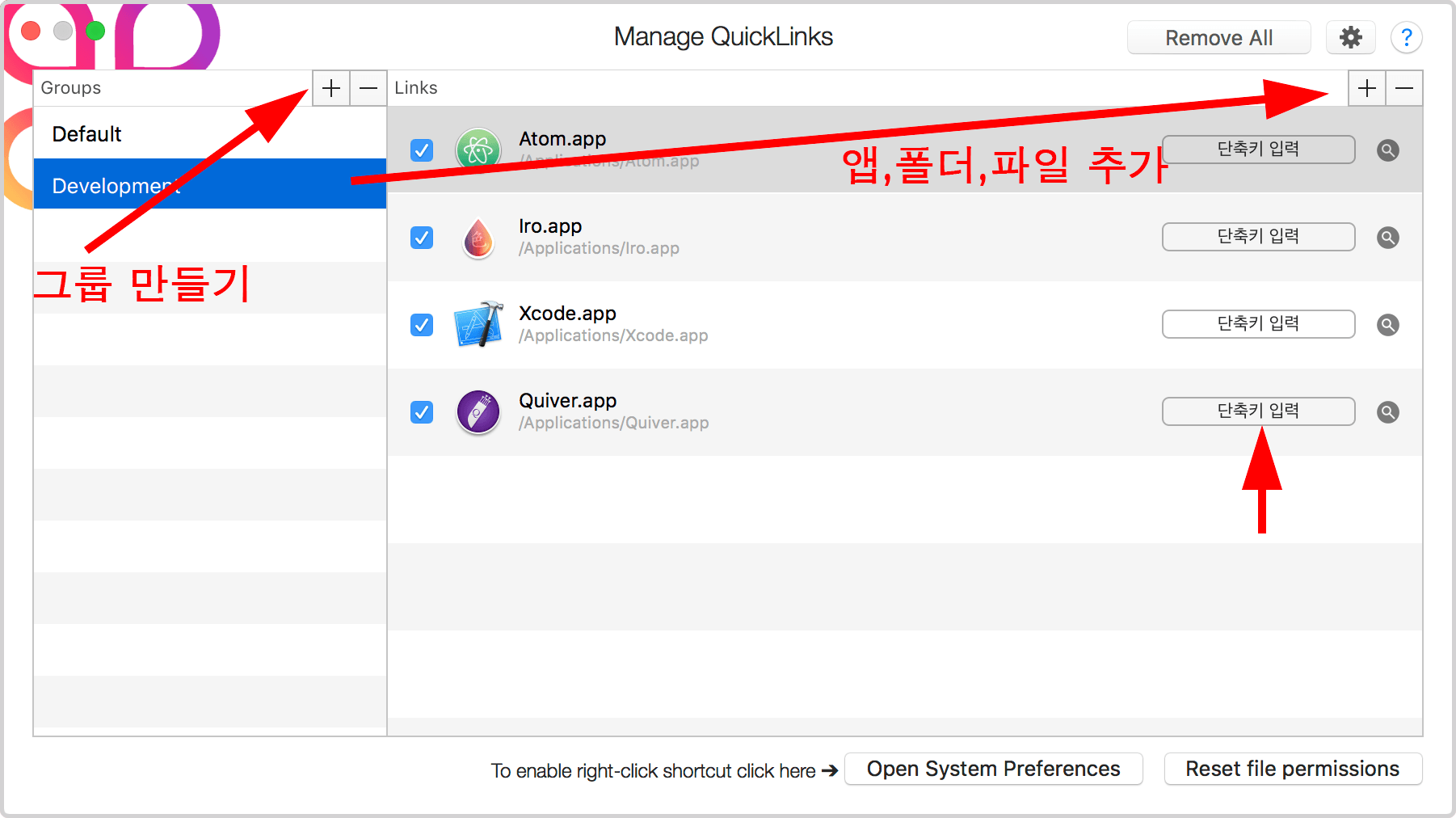Close the Manage QuickLinks window
1456x818 pixels.
[31, 31]
